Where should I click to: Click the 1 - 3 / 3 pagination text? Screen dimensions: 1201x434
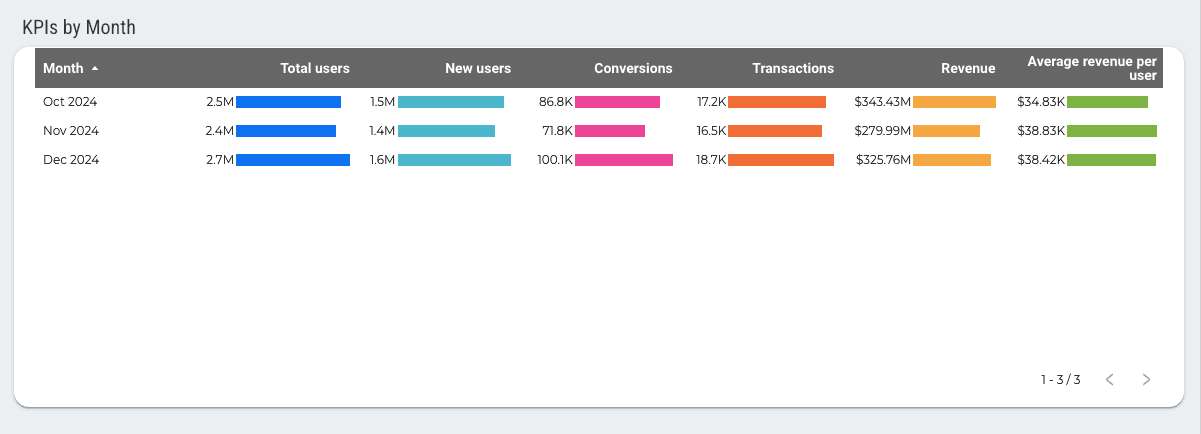pos(1061,380)
